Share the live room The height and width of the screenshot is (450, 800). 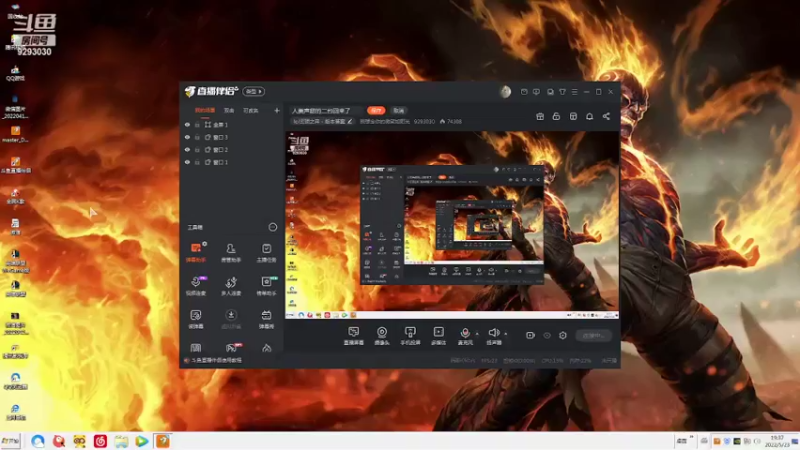point(606,116)
